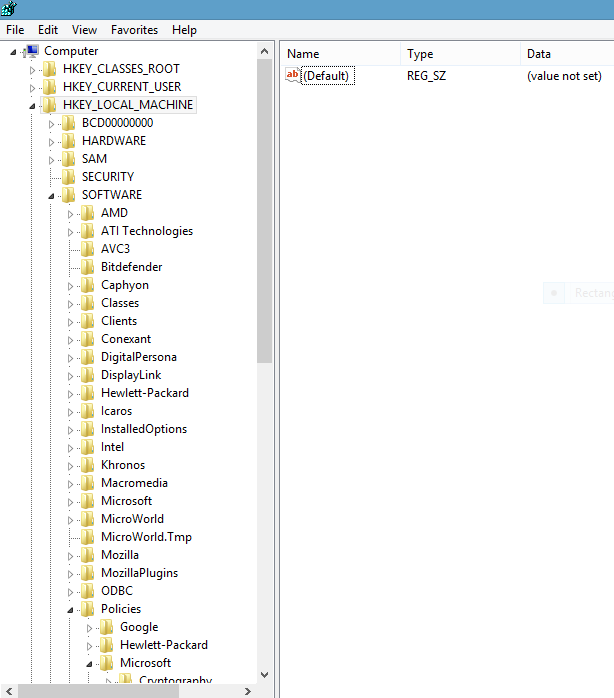Collapse the Microsoft key under Policies
The image size is (614, 698).
point(89,664)
